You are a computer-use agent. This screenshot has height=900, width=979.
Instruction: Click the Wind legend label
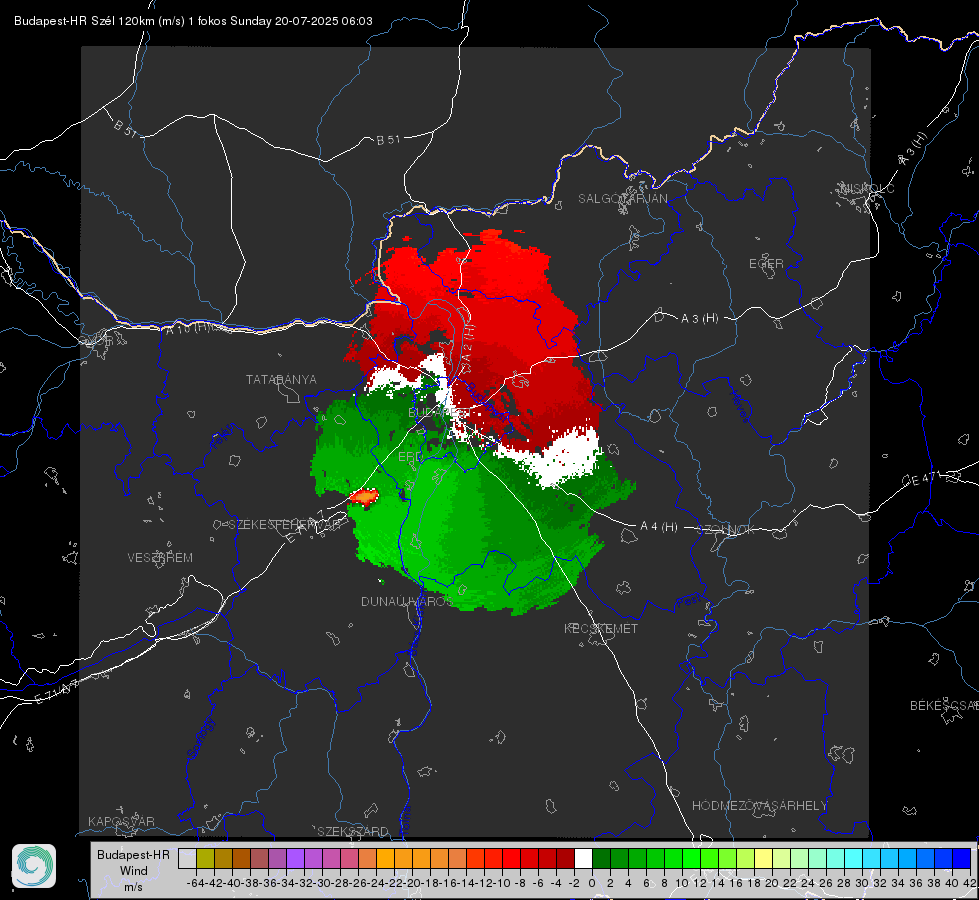[x=134, y=871]
